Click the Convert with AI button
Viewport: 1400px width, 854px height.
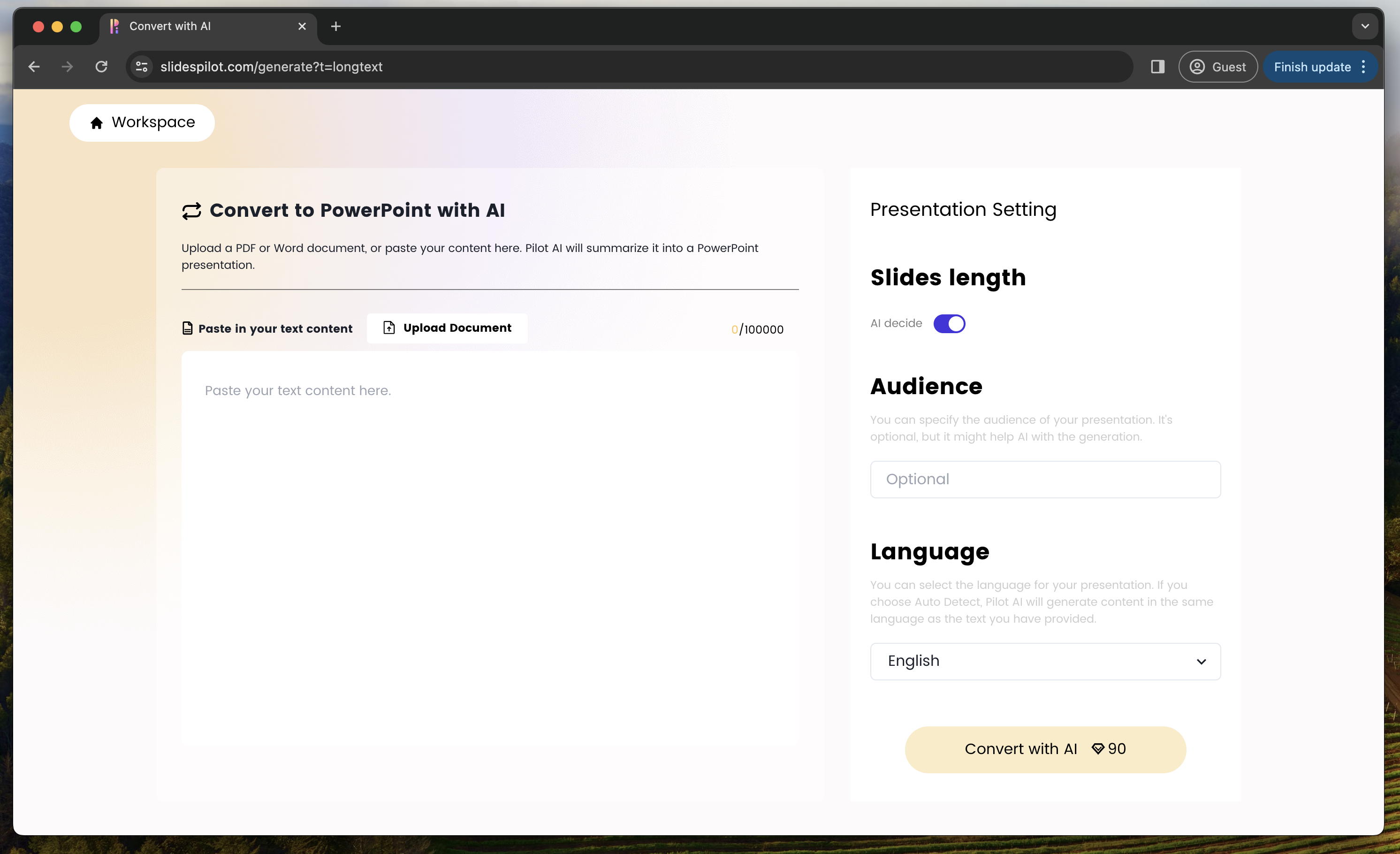coord(1044,748)
